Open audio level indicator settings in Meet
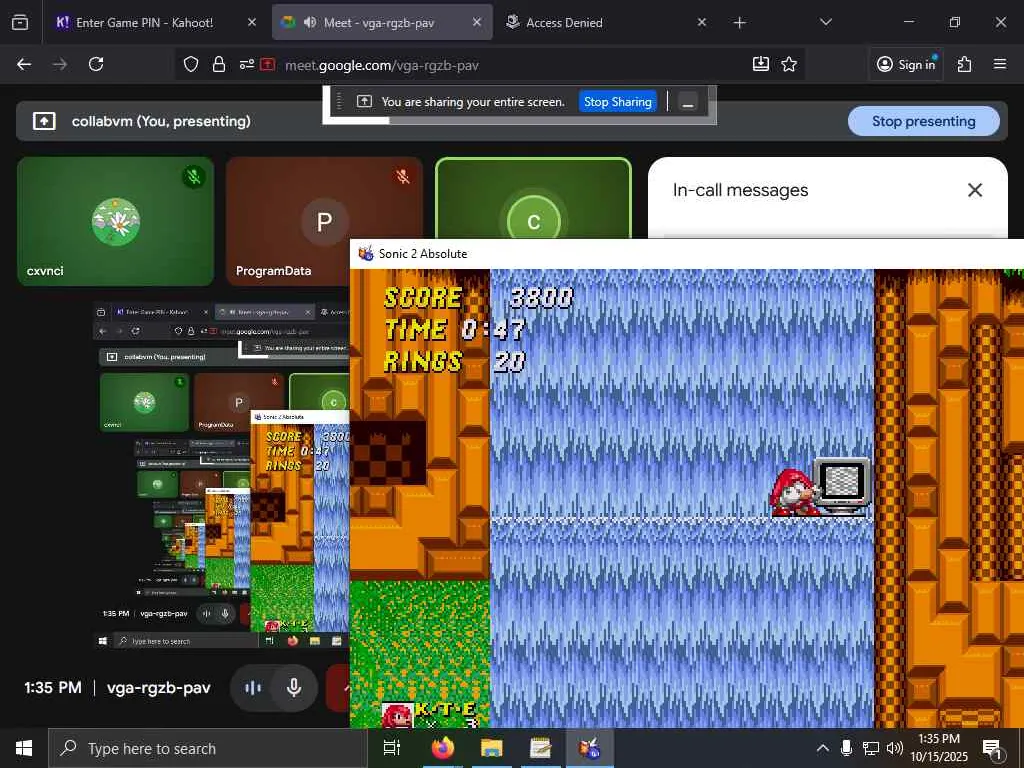1024x768 pixels. tap(252, 688)
